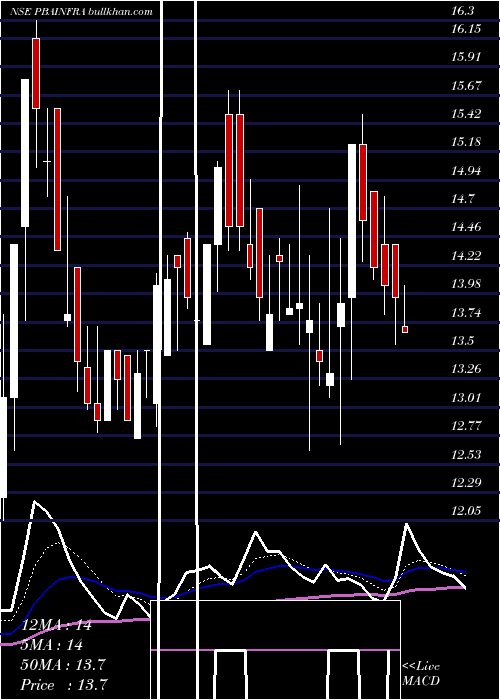Click the 13.5 price axis label
This screenshot has width=500, height=700.
[x=463, y=341]
